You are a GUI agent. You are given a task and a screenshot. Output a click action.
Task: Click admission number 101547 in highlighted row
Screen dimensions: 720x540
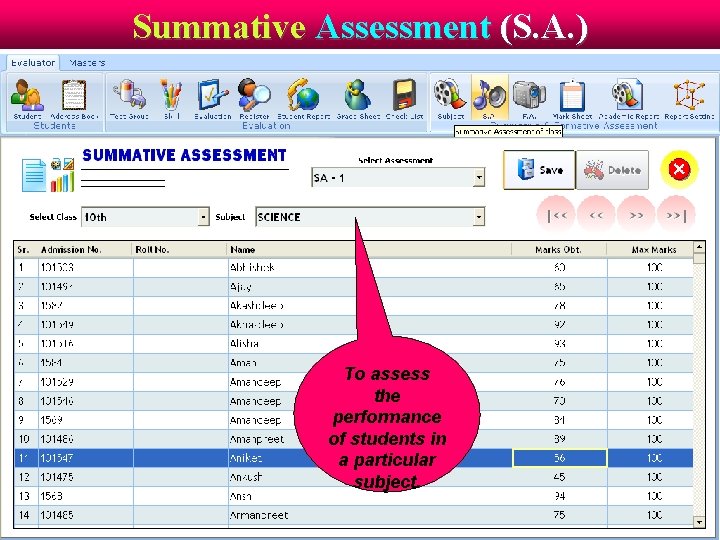point(57,458)
